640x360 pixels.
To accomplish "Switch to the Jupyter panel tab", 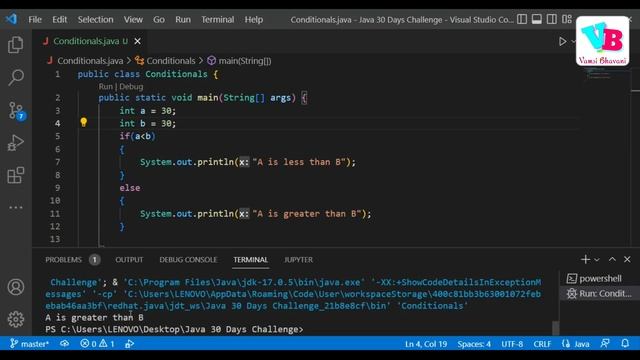I will (x=298, y=260).
